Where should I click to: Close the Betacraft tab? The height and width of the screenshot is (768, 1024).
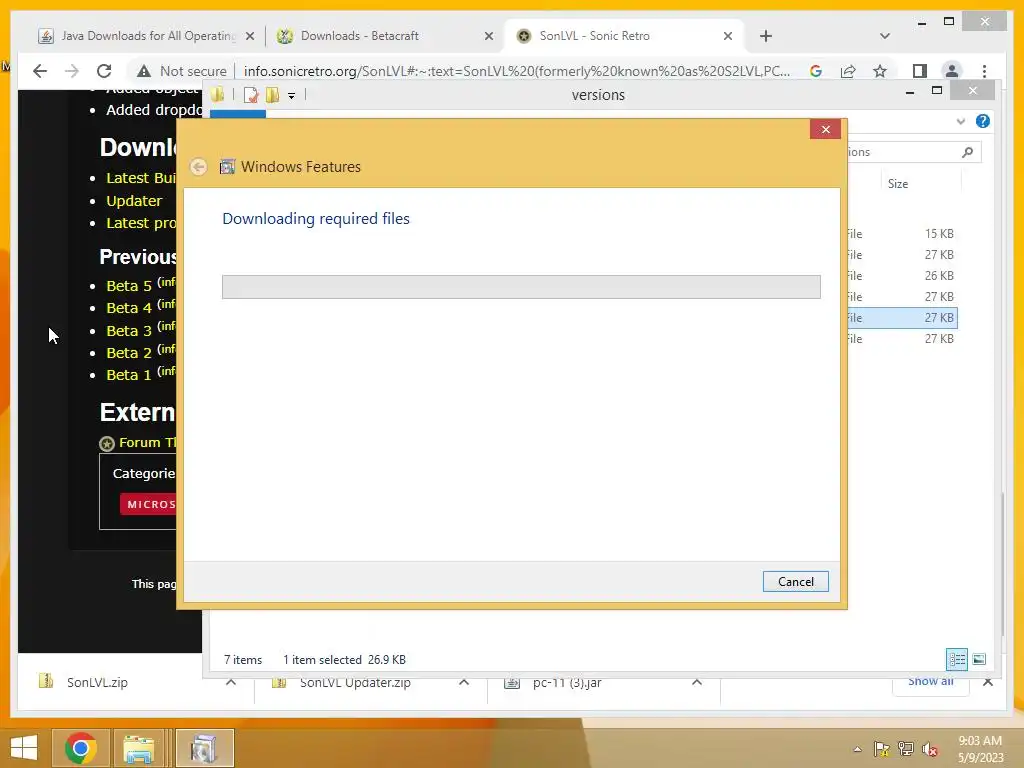click(x=488, y=37)
